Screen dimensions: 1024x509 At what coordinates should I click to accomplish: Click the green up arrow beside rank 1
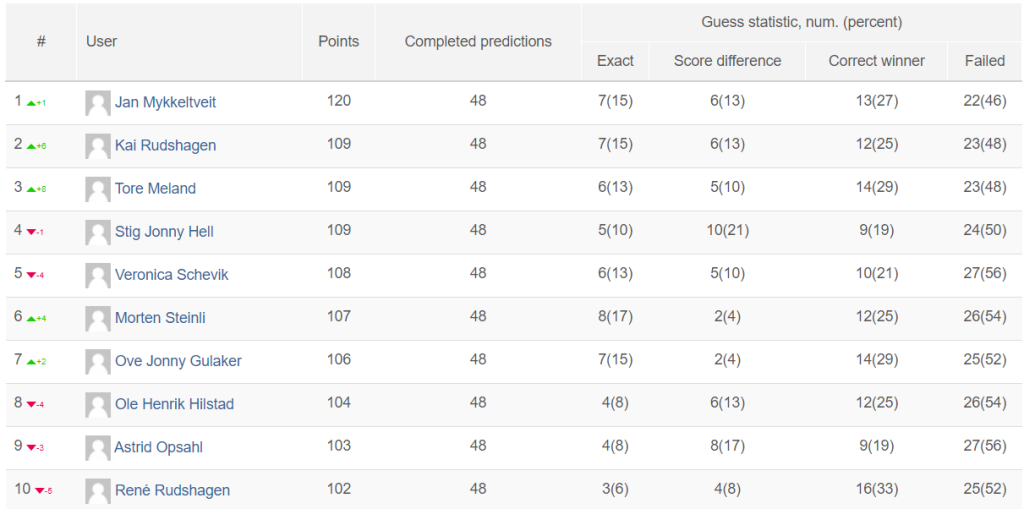pyautogui.click(x=31, y=103)
